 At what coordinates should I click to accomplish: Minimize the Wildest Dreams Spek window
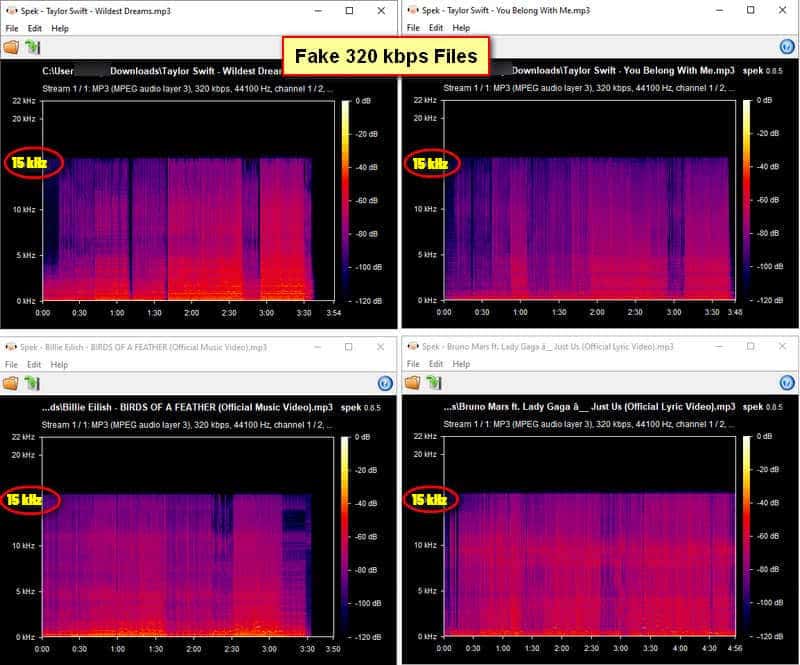pyautogui.click(x=318, y=11)
